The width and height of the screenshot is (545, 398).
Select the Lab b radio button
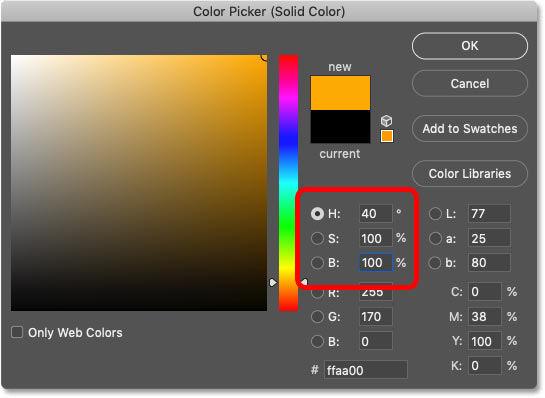tap(435, 263)
